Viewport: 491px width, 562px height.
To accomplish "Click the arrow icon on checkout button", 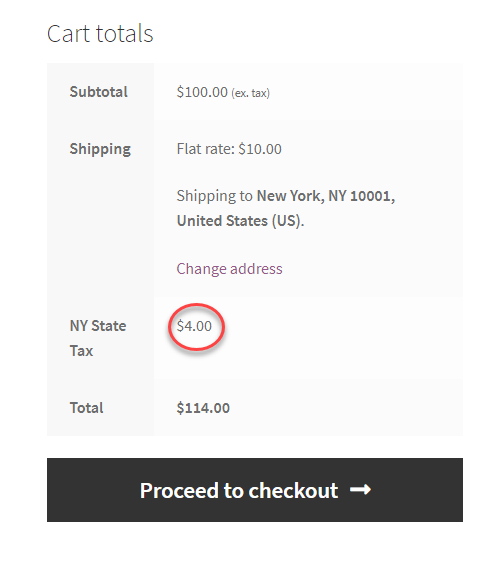I will pyautogui.click(x=360, y=490).
